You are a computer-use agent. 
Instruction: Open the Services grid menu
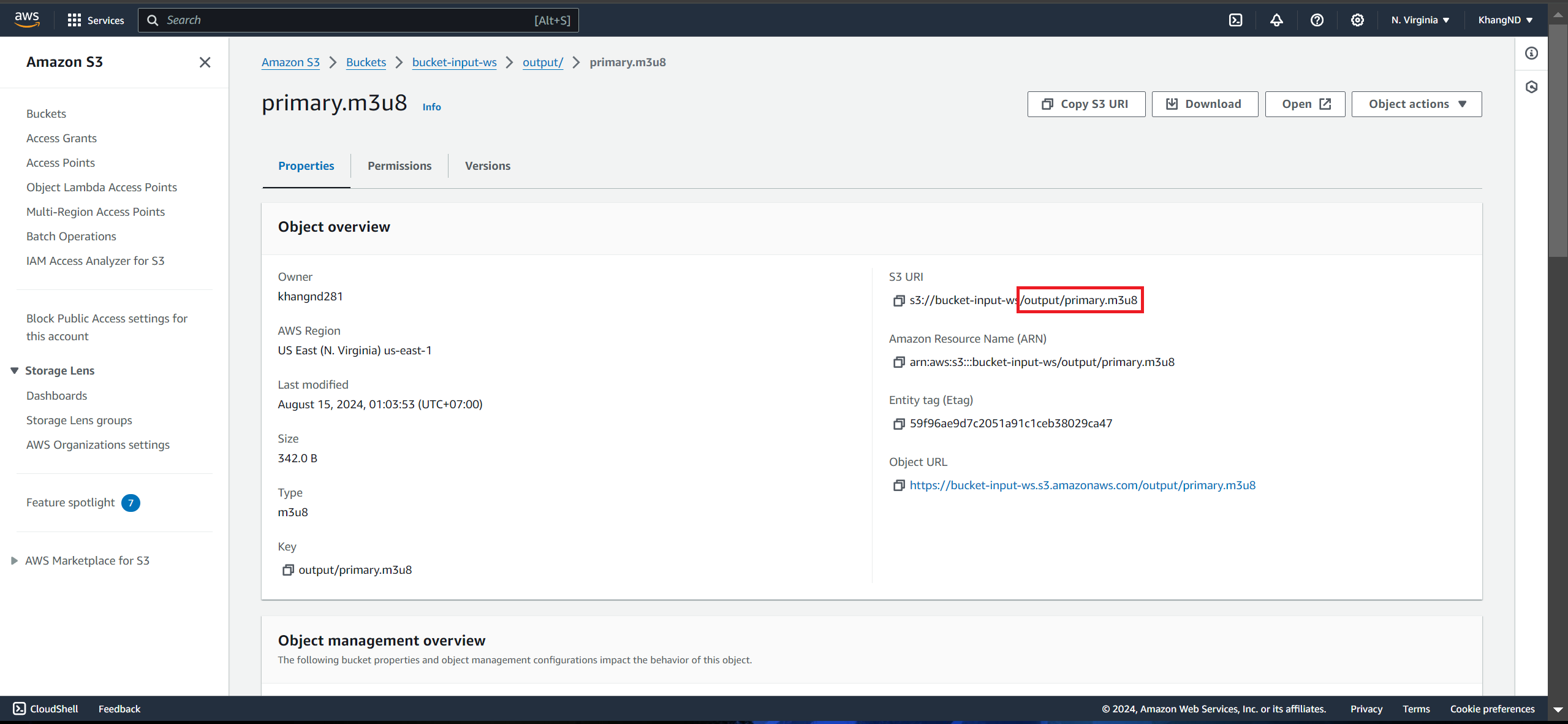[x=96, y=20]
